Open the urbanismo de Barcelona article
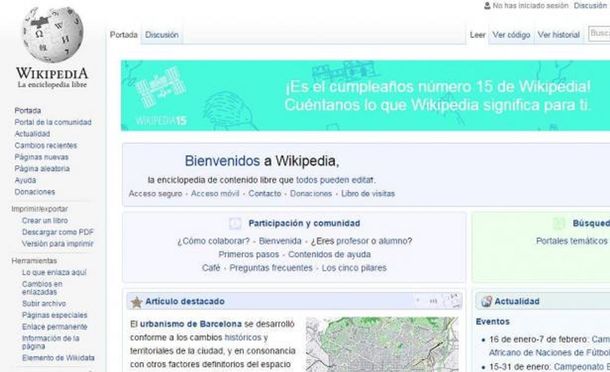 point(191,324)
